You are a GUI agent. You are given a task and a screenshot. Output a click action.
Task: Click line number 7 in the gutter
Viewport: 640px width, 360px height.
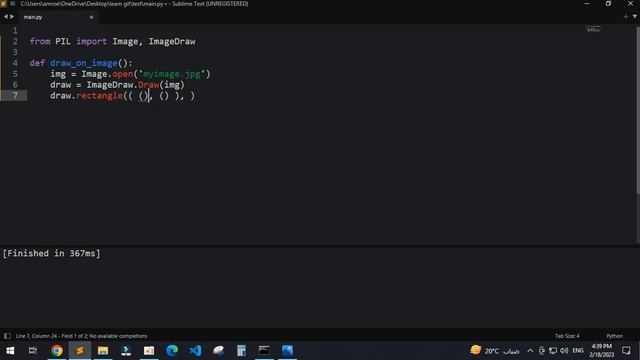click(x=15, y=96)
